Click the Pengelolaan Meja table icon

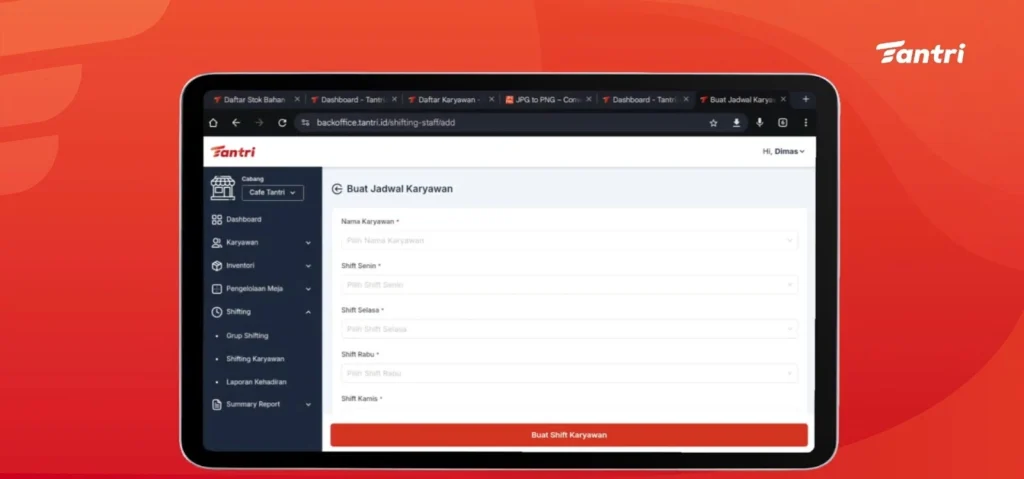(217, 289)
